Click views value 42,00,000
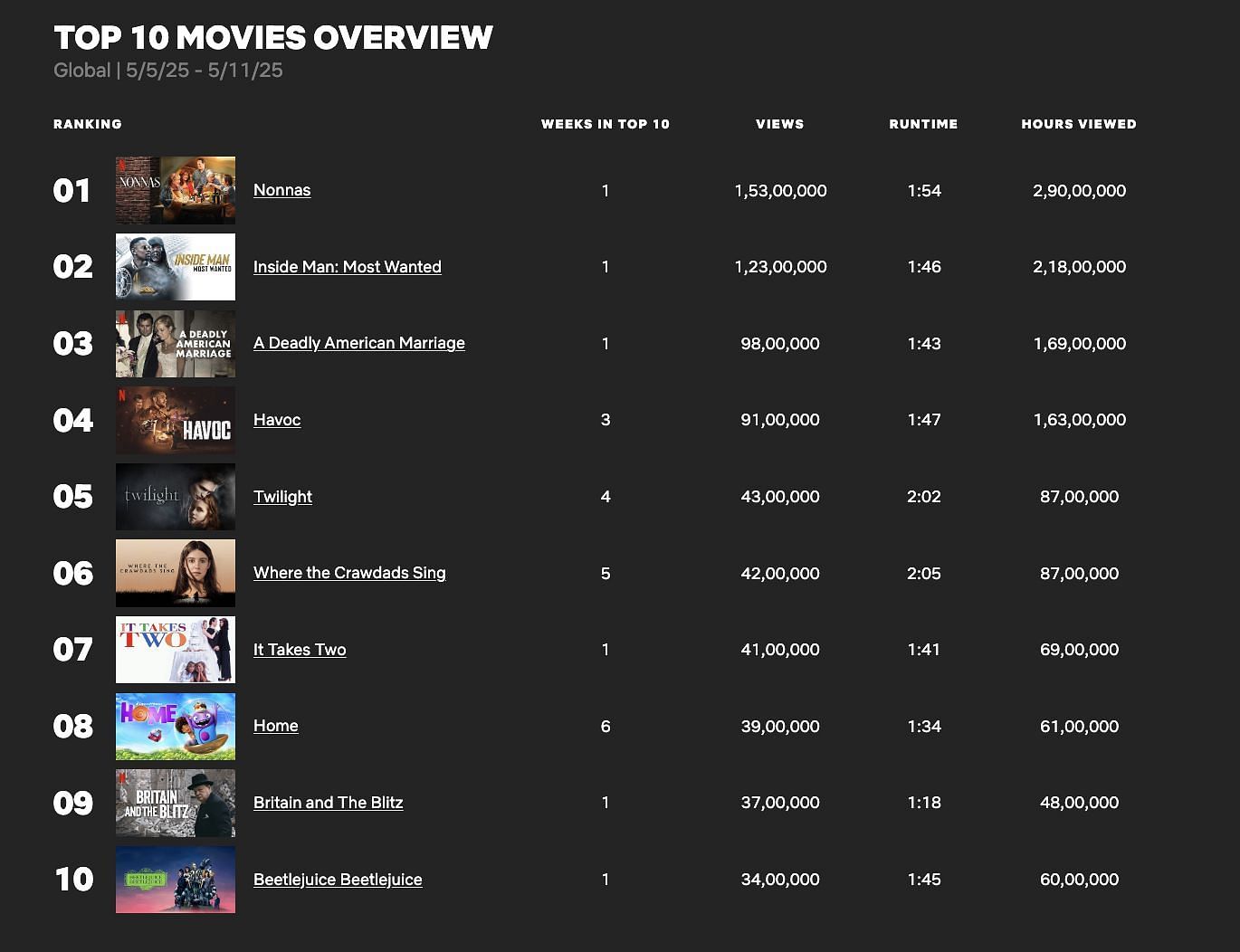 (x=780, y=574)
